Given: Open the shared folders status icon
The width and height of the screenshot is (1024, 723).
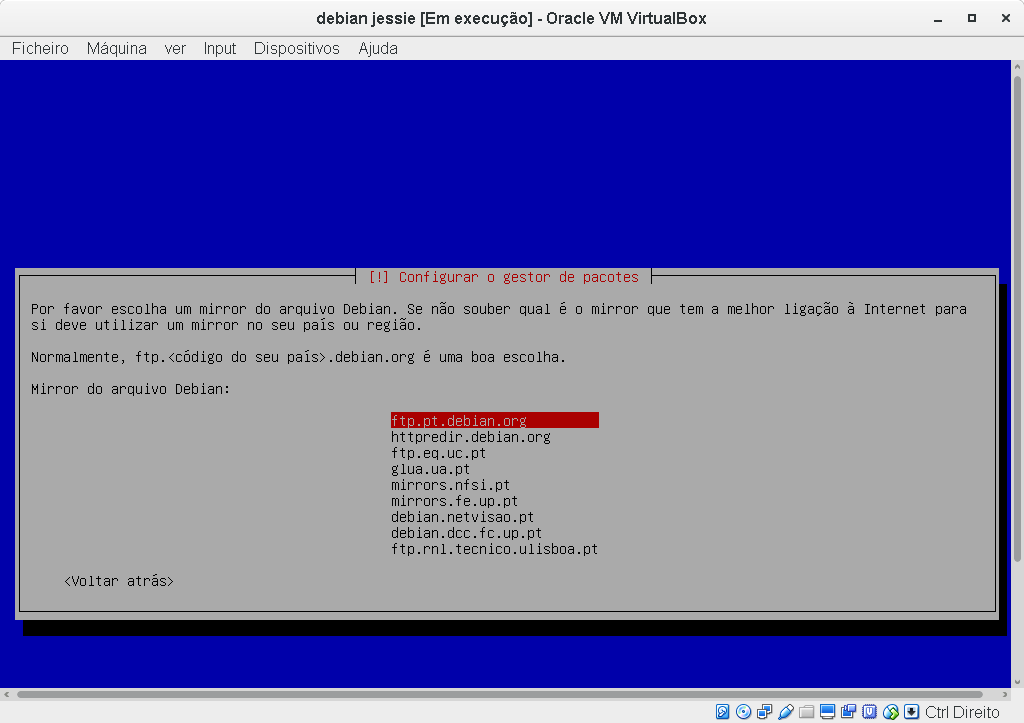Looking at the screenshot, I should pos(807,712).
